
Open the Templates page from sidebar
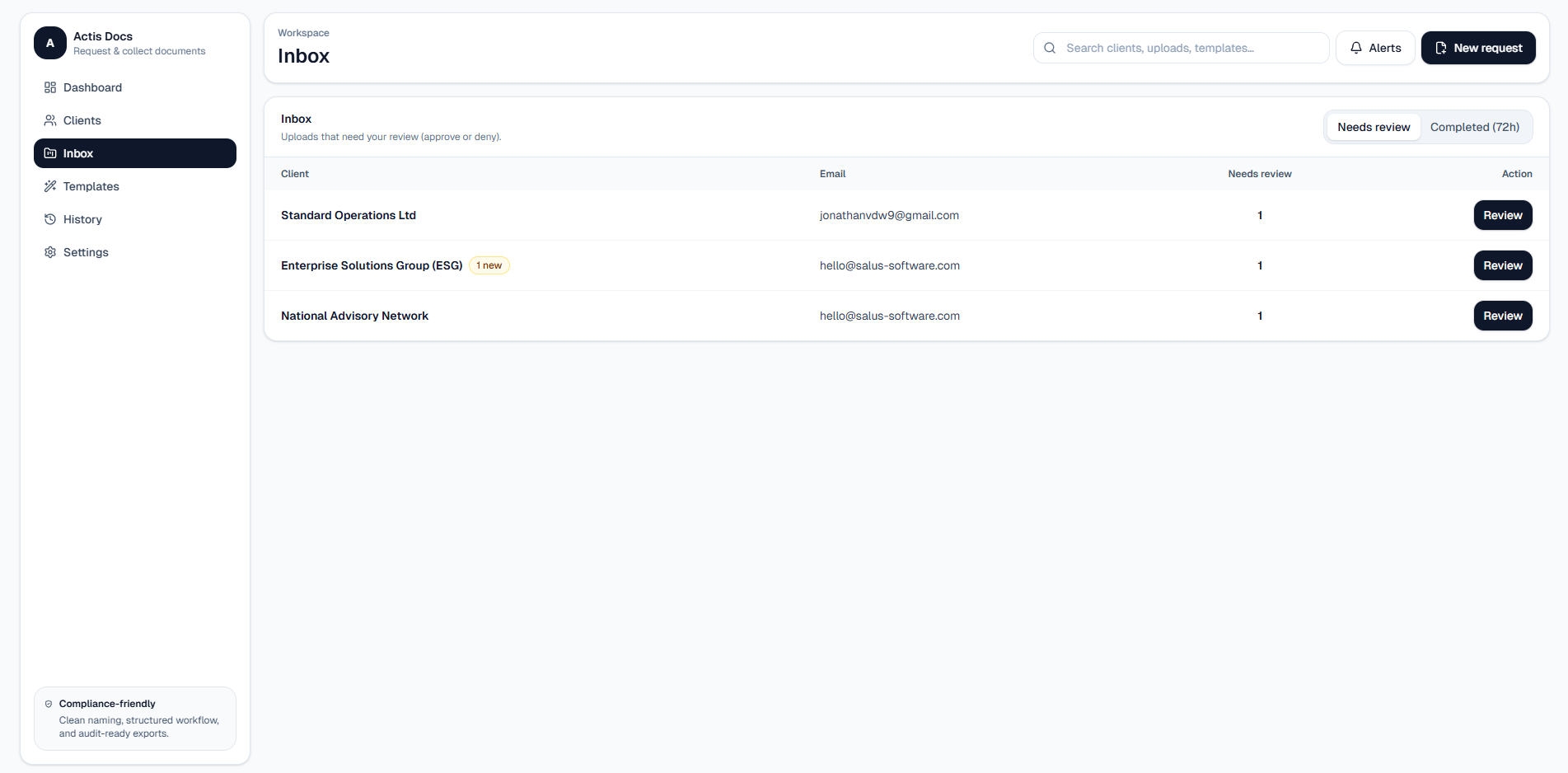coord(91,186)
